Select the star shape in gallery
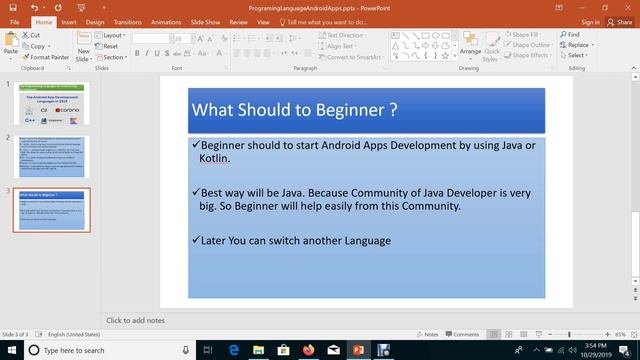This screenshot has width=640, height=360. 445,56
